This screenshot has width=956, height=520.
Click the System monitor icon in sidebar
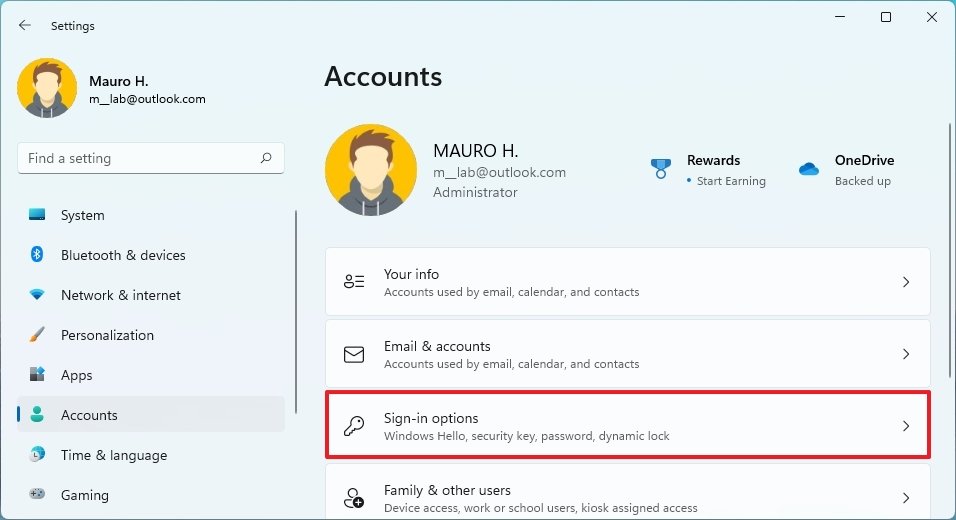pos(37,215)
